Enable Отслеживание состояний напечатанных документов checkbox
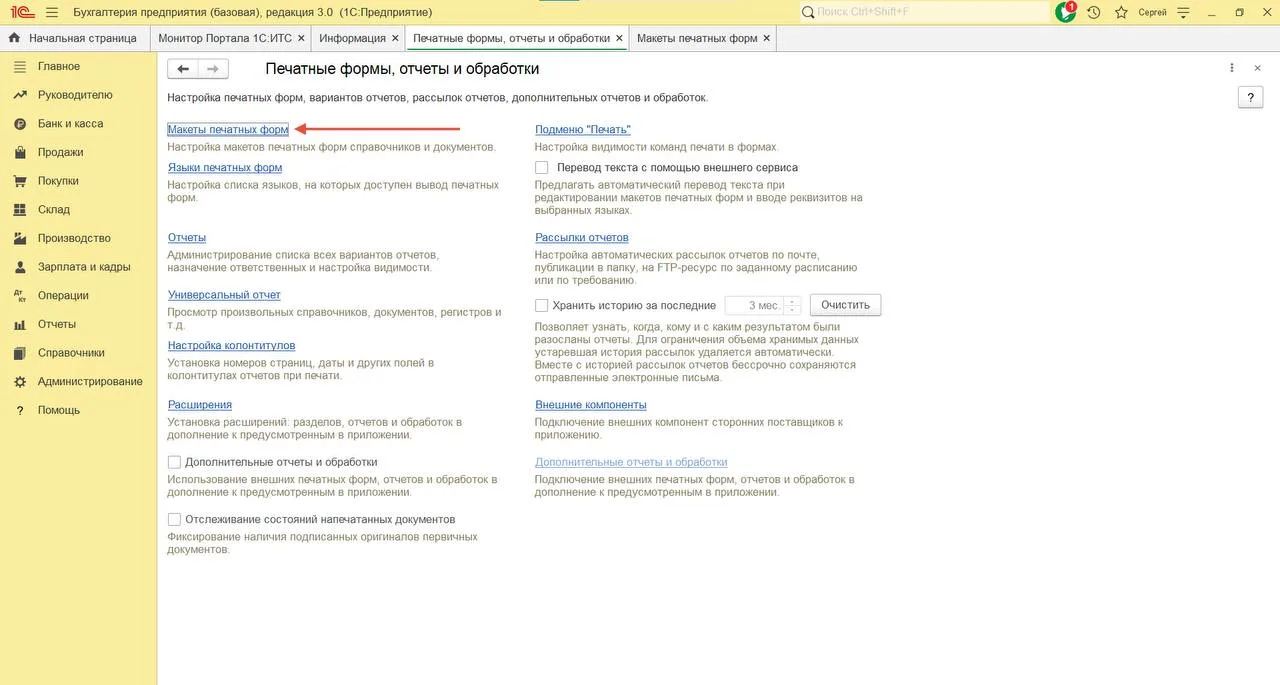Image resolution: width=1280 pixels, height=685 pixels. pyautogui.click(x=175, y=520)
